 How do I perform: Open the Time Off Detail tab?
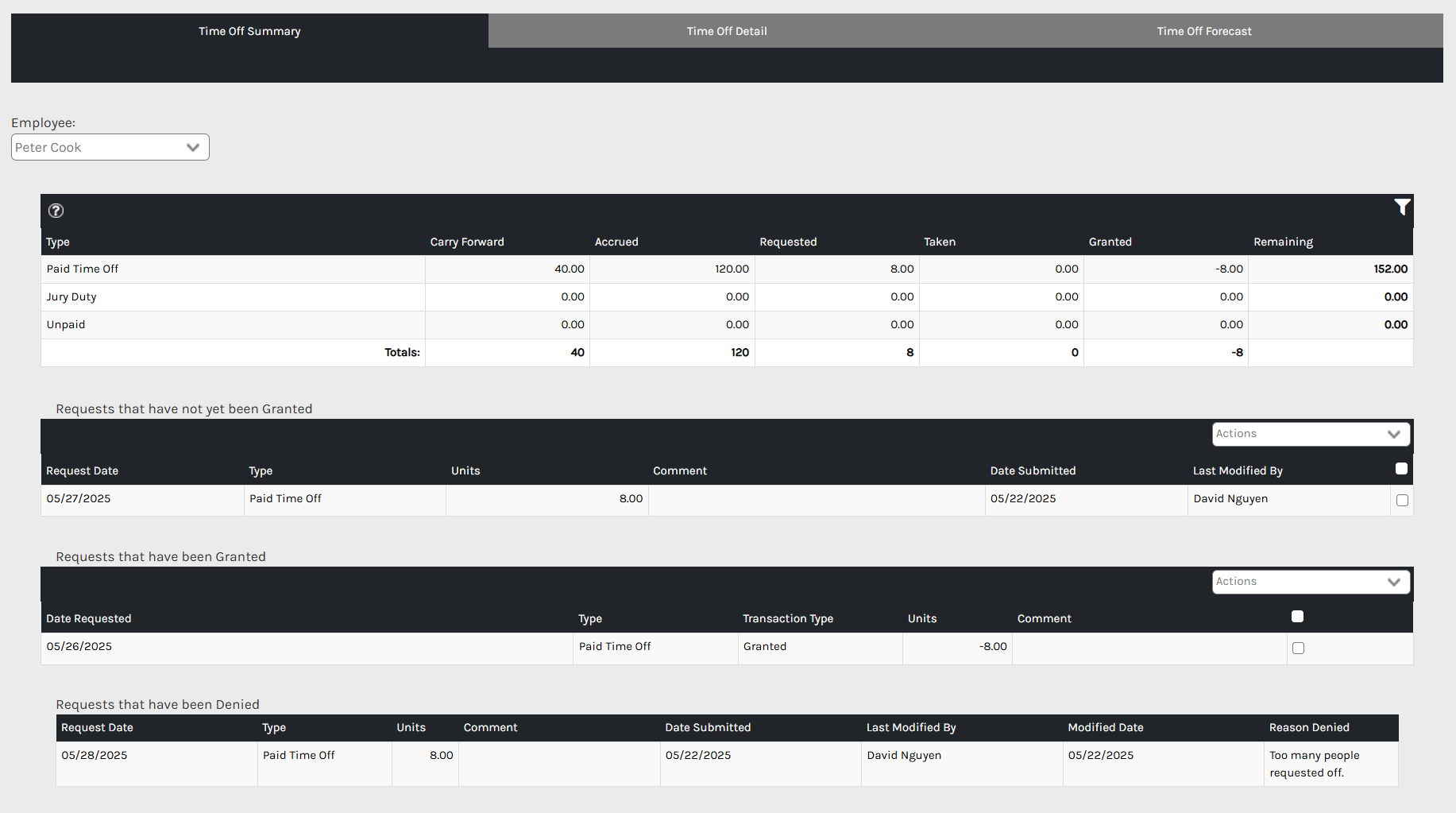click(727, 31)
